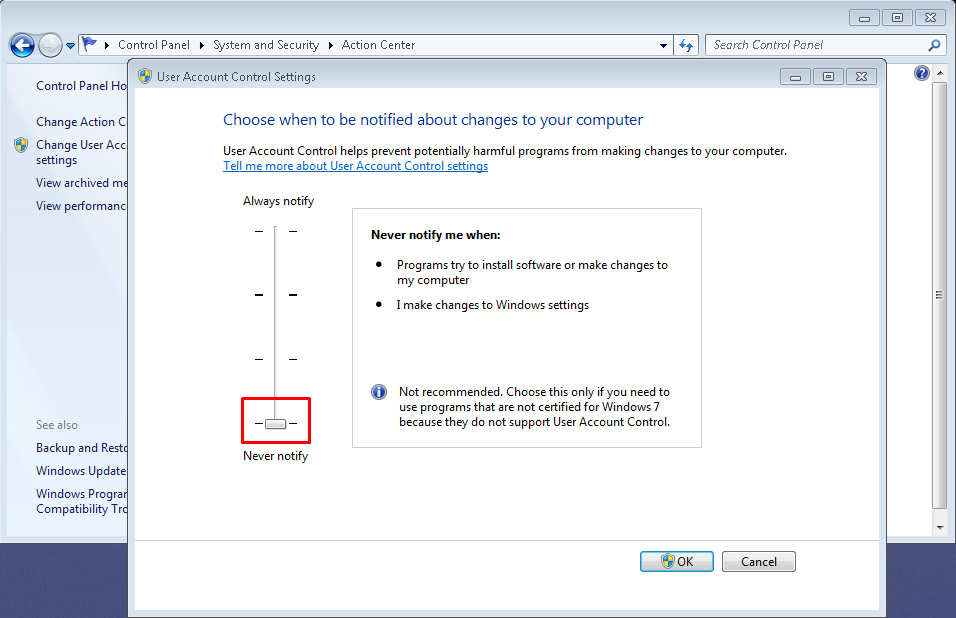This screenshot has height=618, width=956.
Task: Click scroll up arrow in Action Center window
Action: (940, 73)
